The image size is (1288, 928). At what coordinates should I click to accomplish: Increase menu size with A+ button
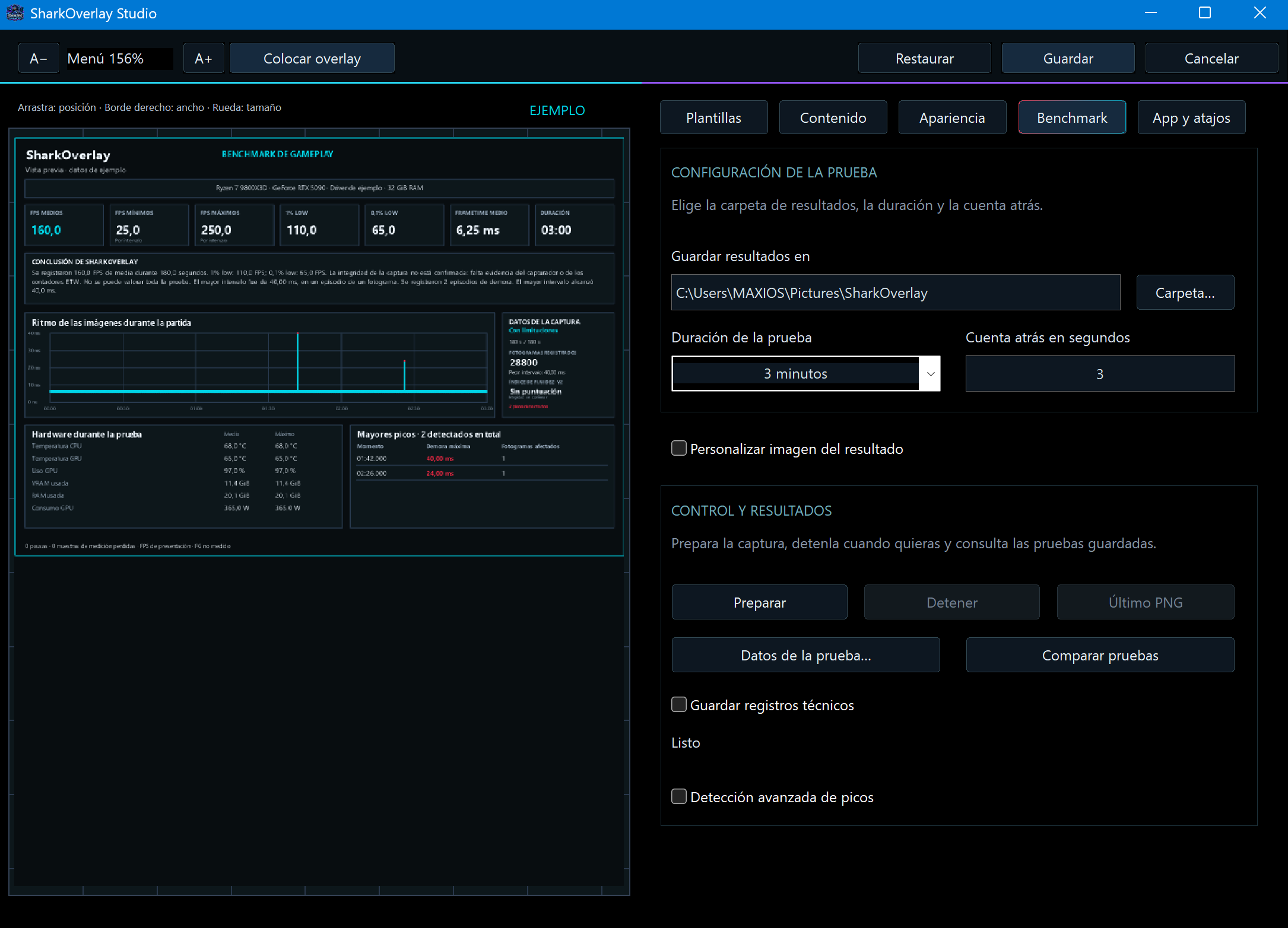point(204,58)
